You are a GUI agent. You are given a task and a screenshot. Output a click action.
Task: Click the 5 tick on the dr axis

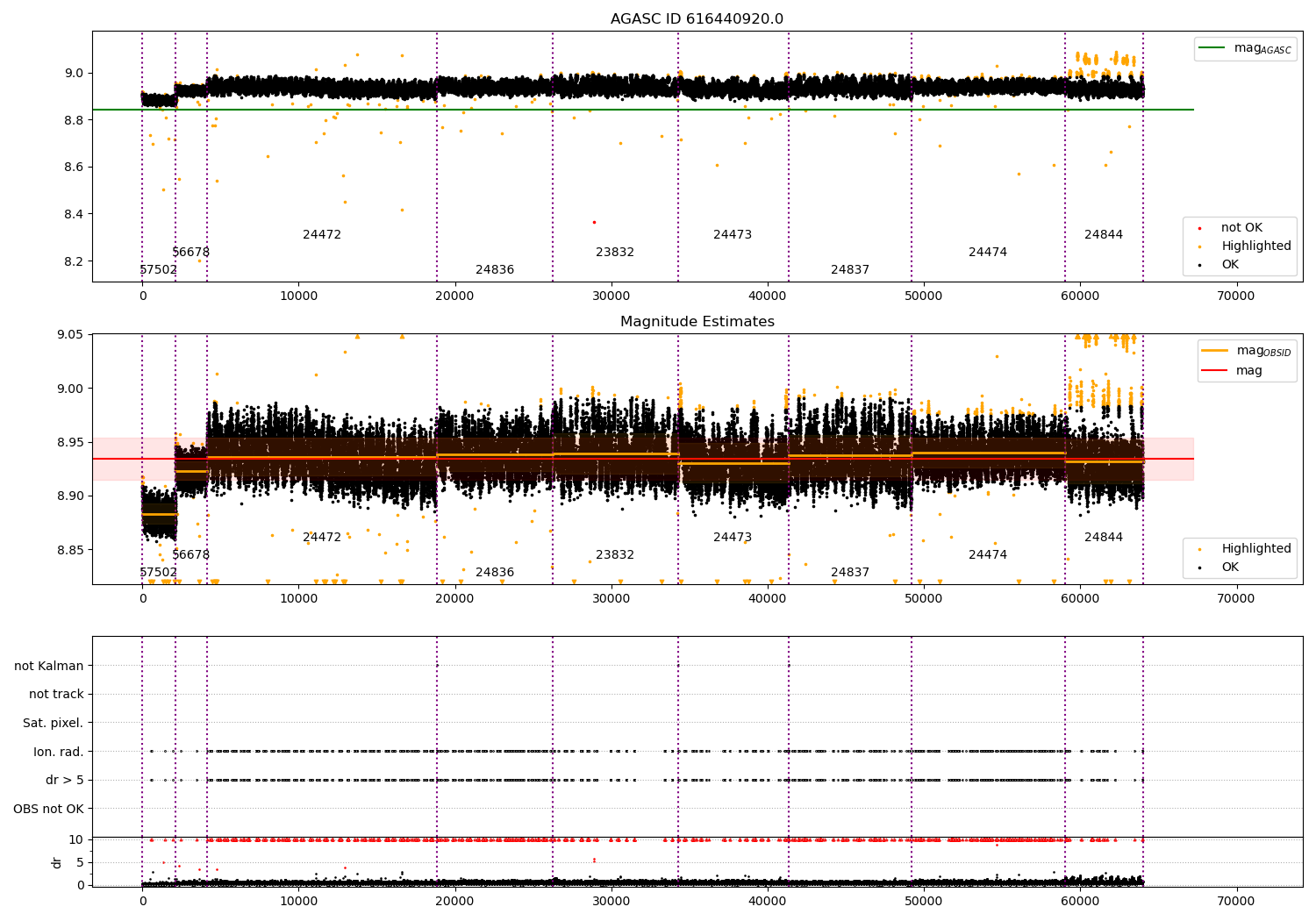point(80,862)
